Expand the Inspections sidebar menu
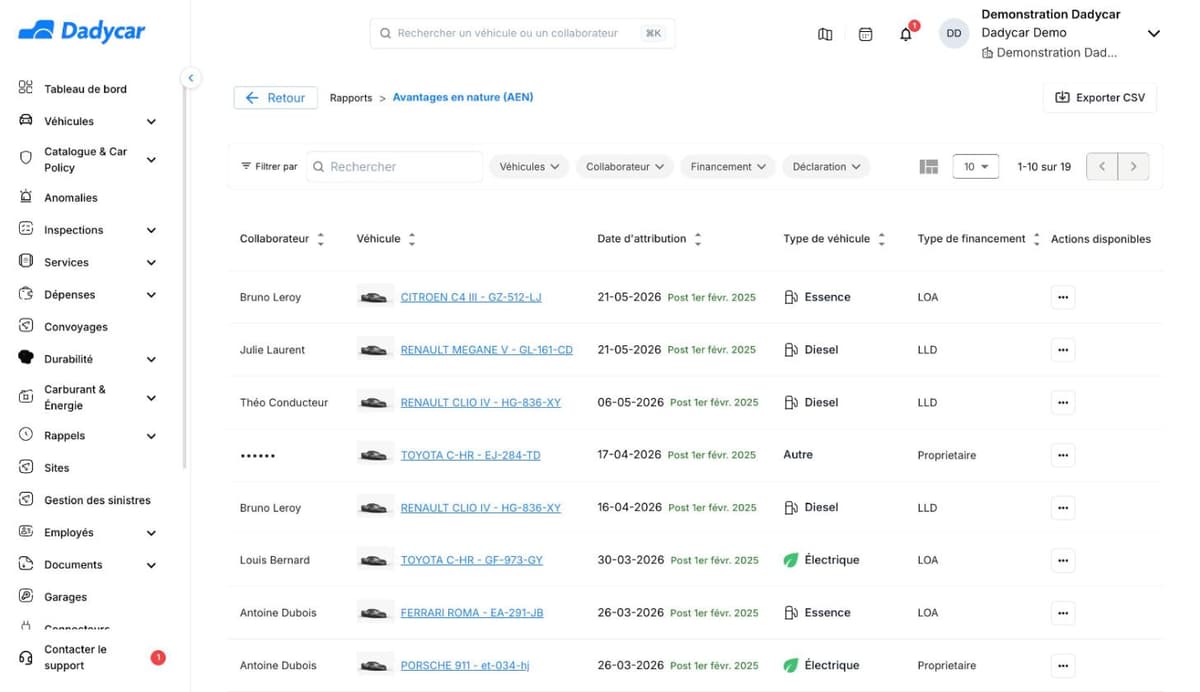 (151, 230)
